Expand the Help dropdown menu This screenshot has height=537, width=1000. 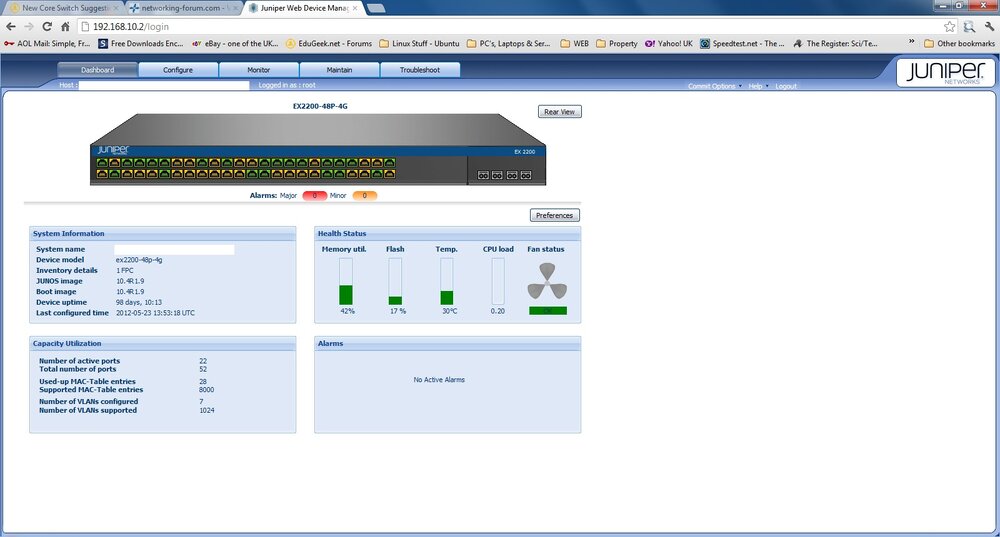pos(758,85)
